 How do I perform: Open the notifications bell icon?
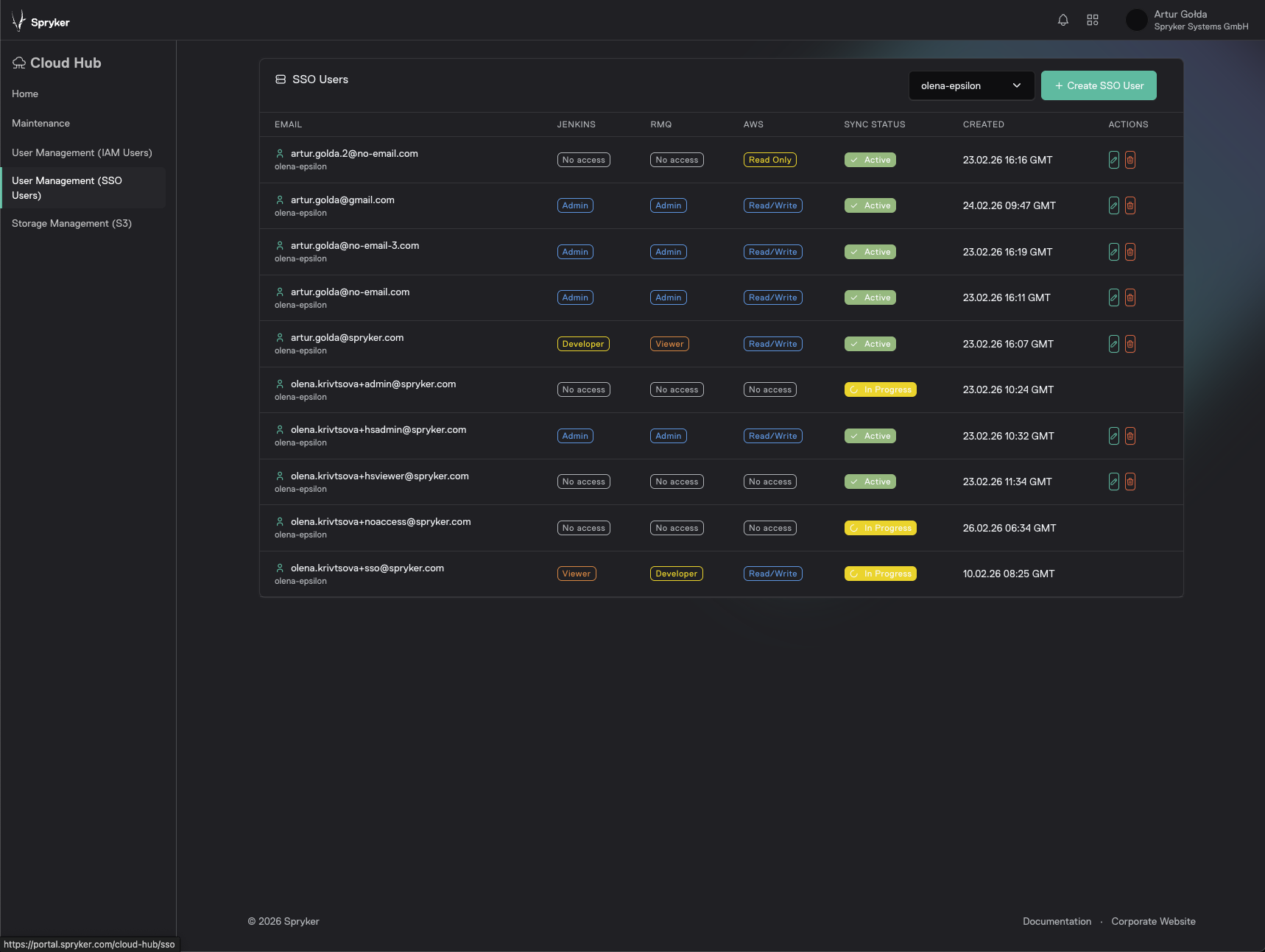pos(1063,21)
